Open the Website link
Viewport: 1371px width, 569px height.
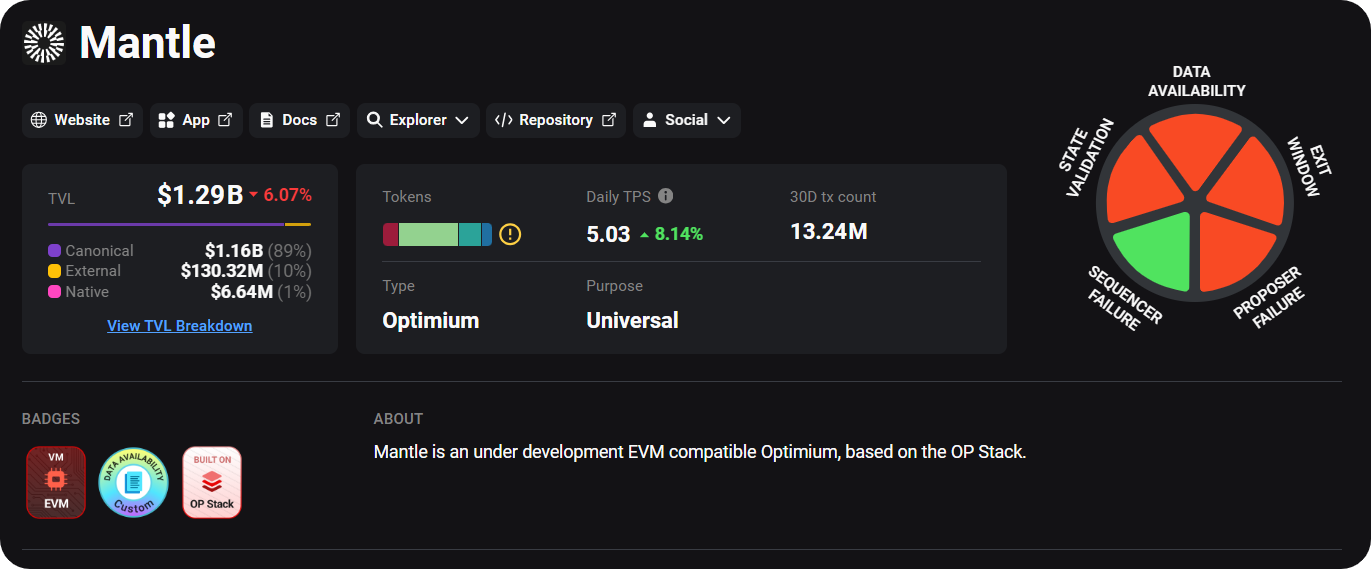82,120
